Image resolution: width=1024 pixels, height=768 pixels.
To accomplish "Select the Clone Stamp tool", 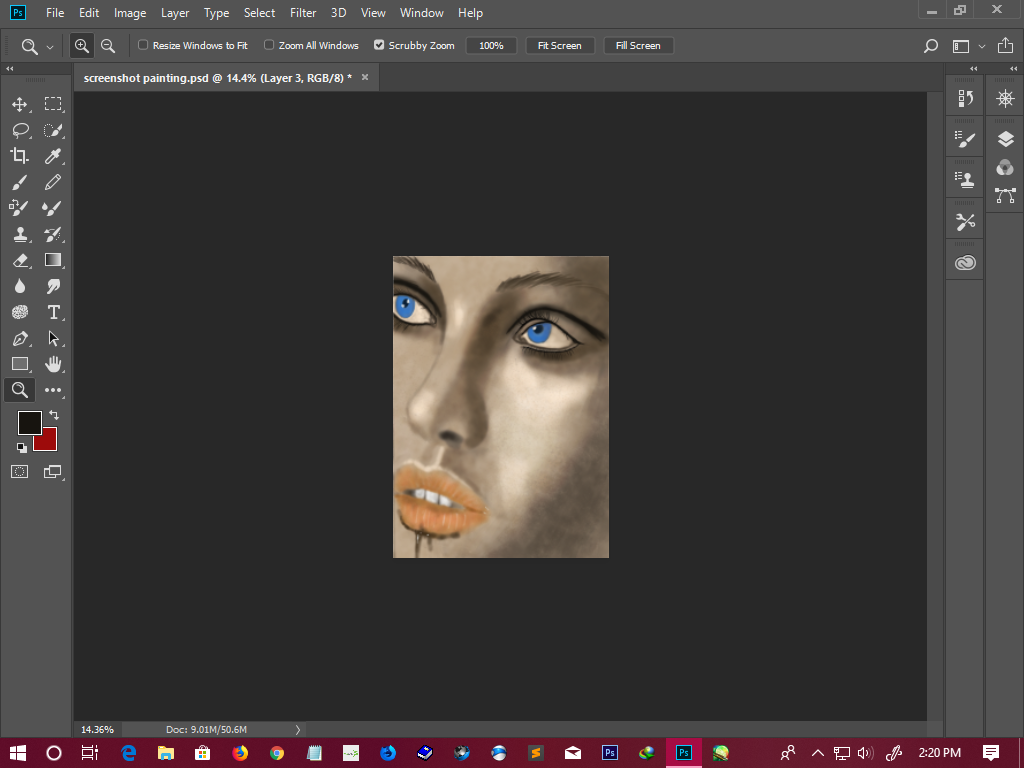I will 19,234.
